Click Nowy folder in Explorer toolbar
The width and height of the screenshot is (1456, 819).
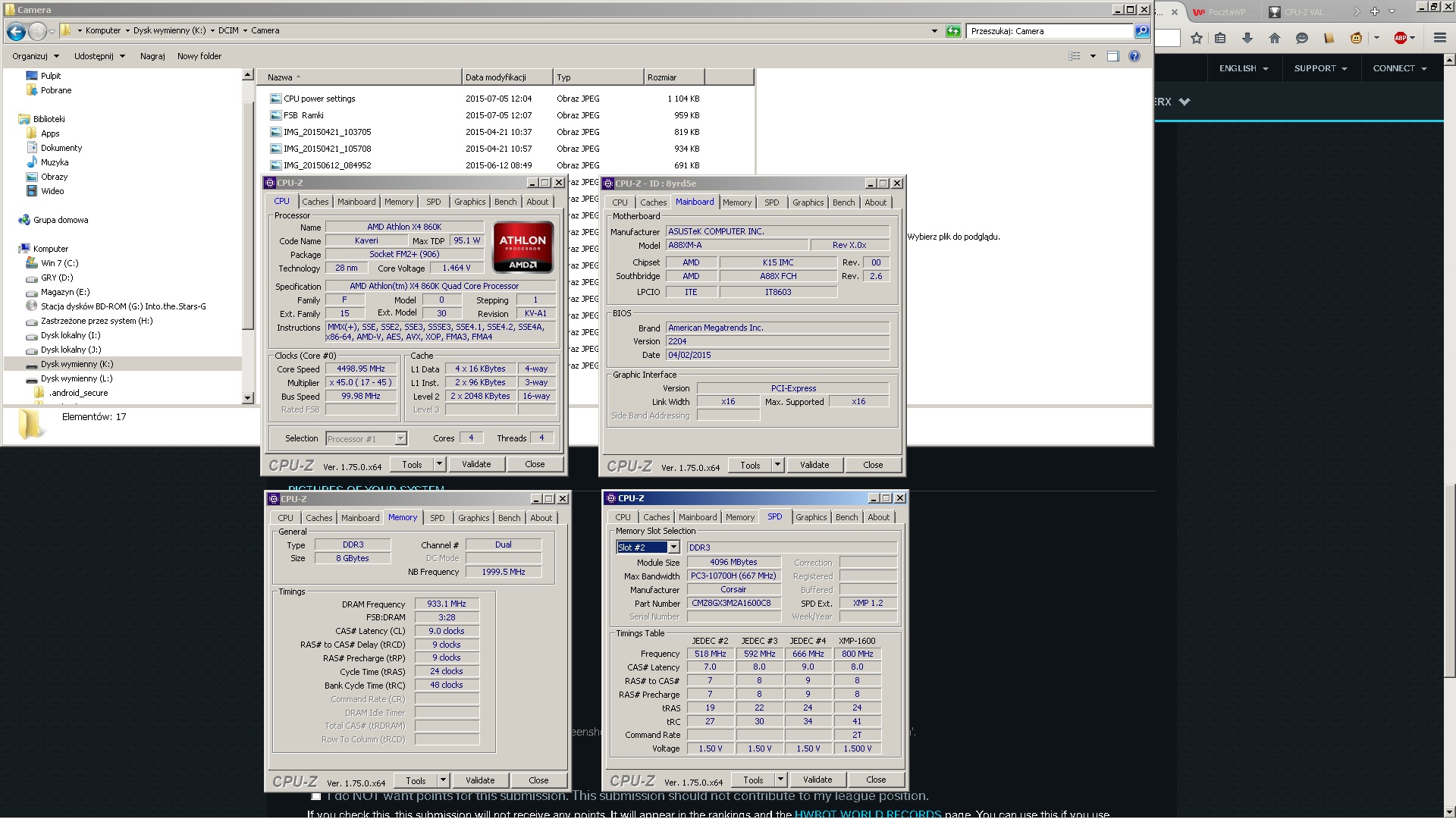pos(199,56)
